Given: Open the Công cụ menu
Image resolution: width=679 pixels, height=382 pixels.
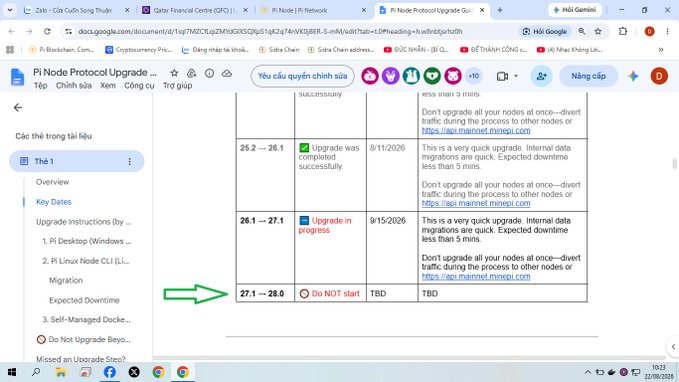Looking at the screenshot, I should [139, 86].
